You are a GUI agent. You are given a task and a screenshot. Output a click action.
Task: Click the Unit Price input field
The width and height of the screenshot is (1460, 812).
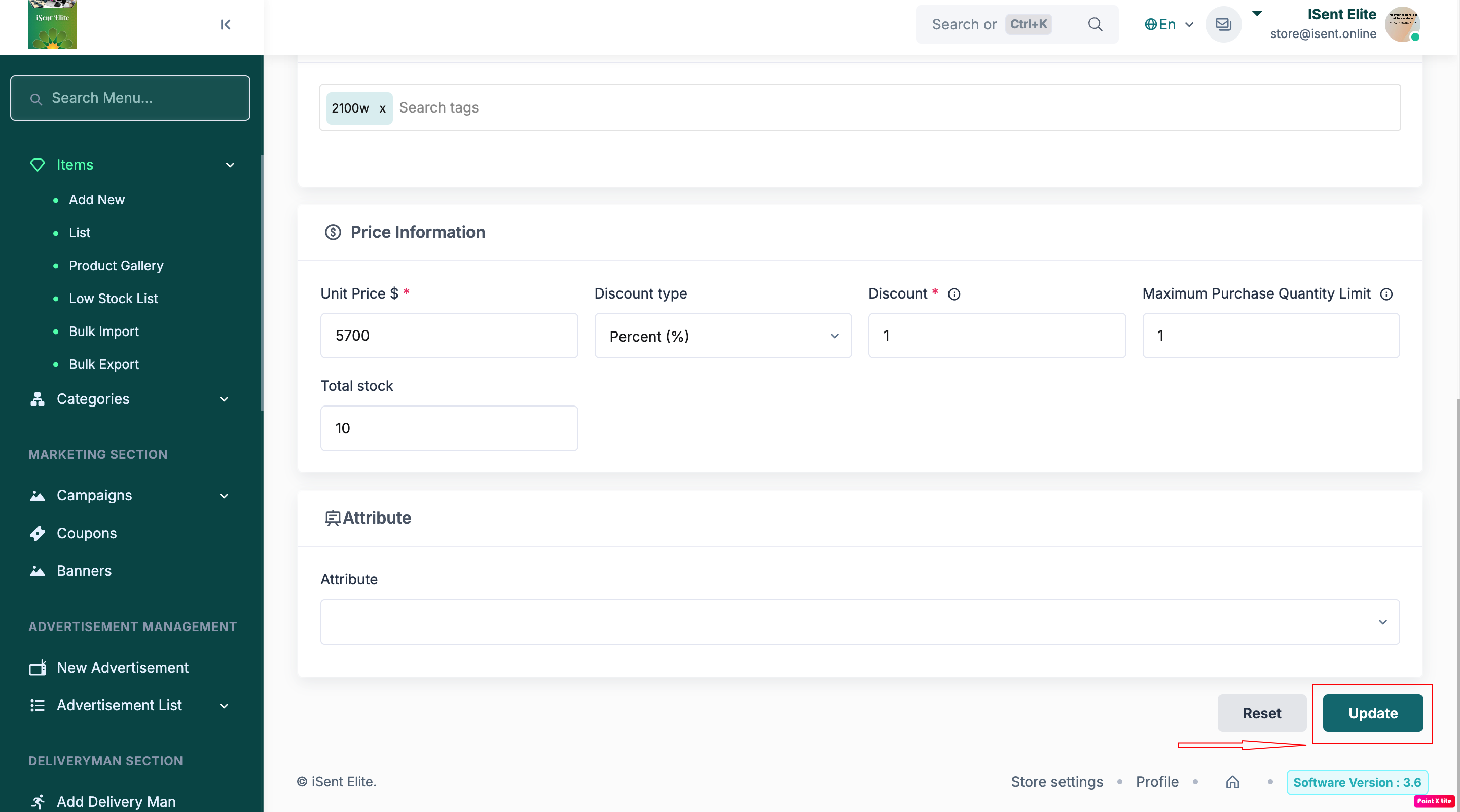tap(449, 336)
